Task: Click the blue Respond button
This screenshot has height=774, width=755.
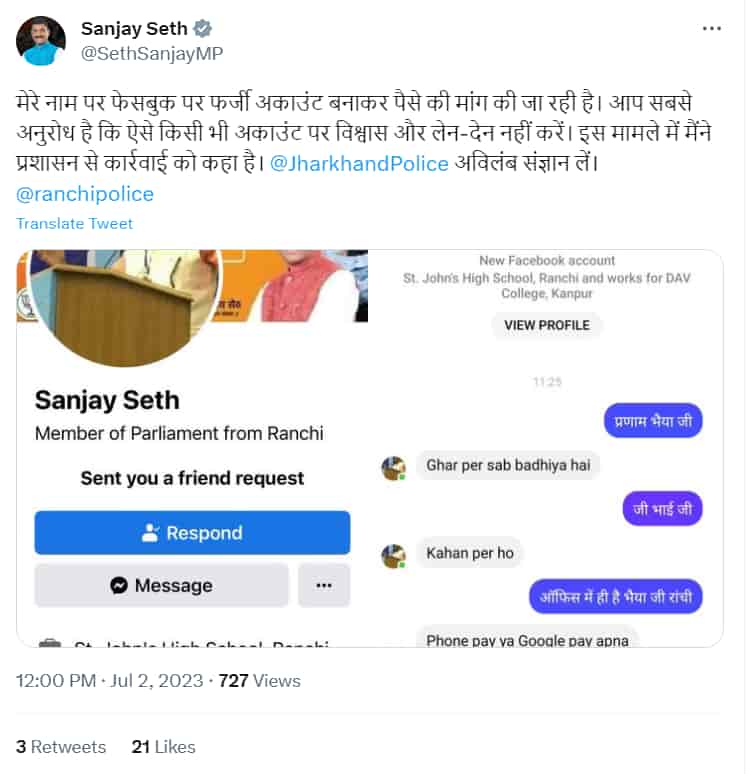Action: click(192, 533)
